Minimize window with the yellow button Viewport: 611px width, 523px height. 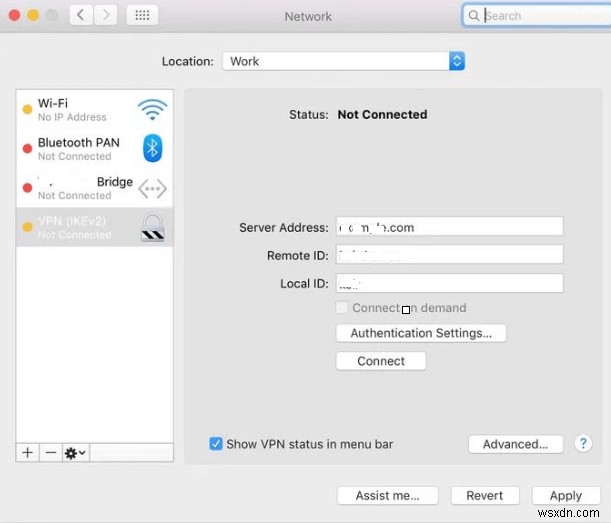[33, 15]
